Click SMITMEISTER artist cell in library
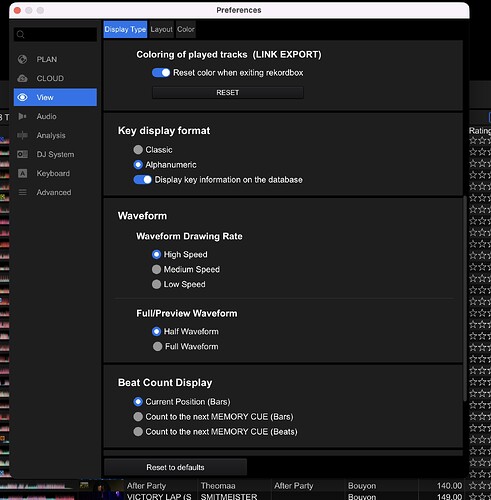Screen dimensions: 491x500 click(229, 497)
